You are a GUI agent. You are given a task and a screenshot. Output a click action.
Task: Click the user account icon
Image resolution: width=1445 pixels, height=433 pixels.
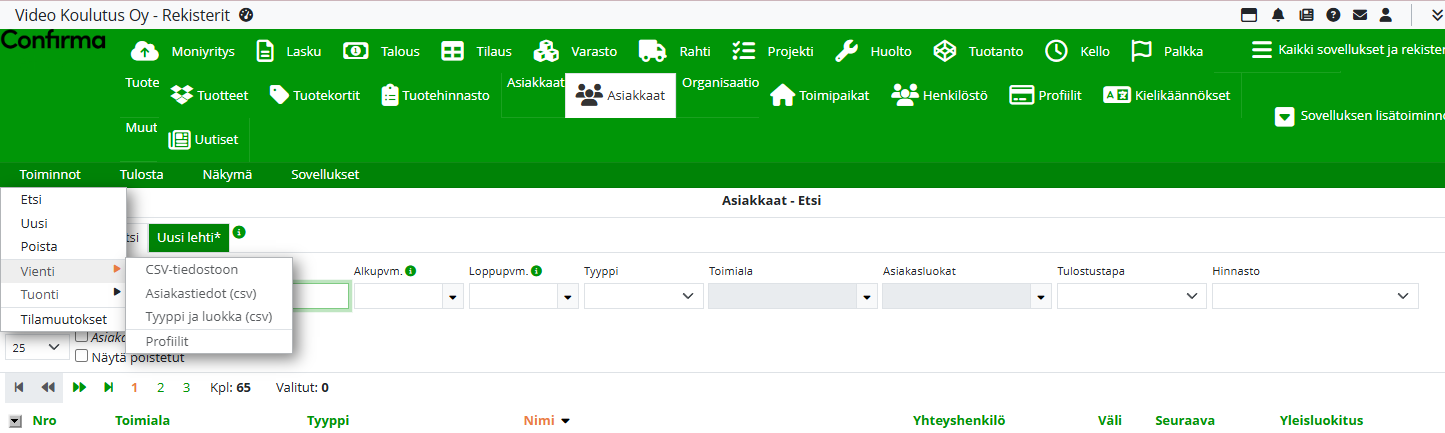pyautogui.click(x=1386, y=15)
